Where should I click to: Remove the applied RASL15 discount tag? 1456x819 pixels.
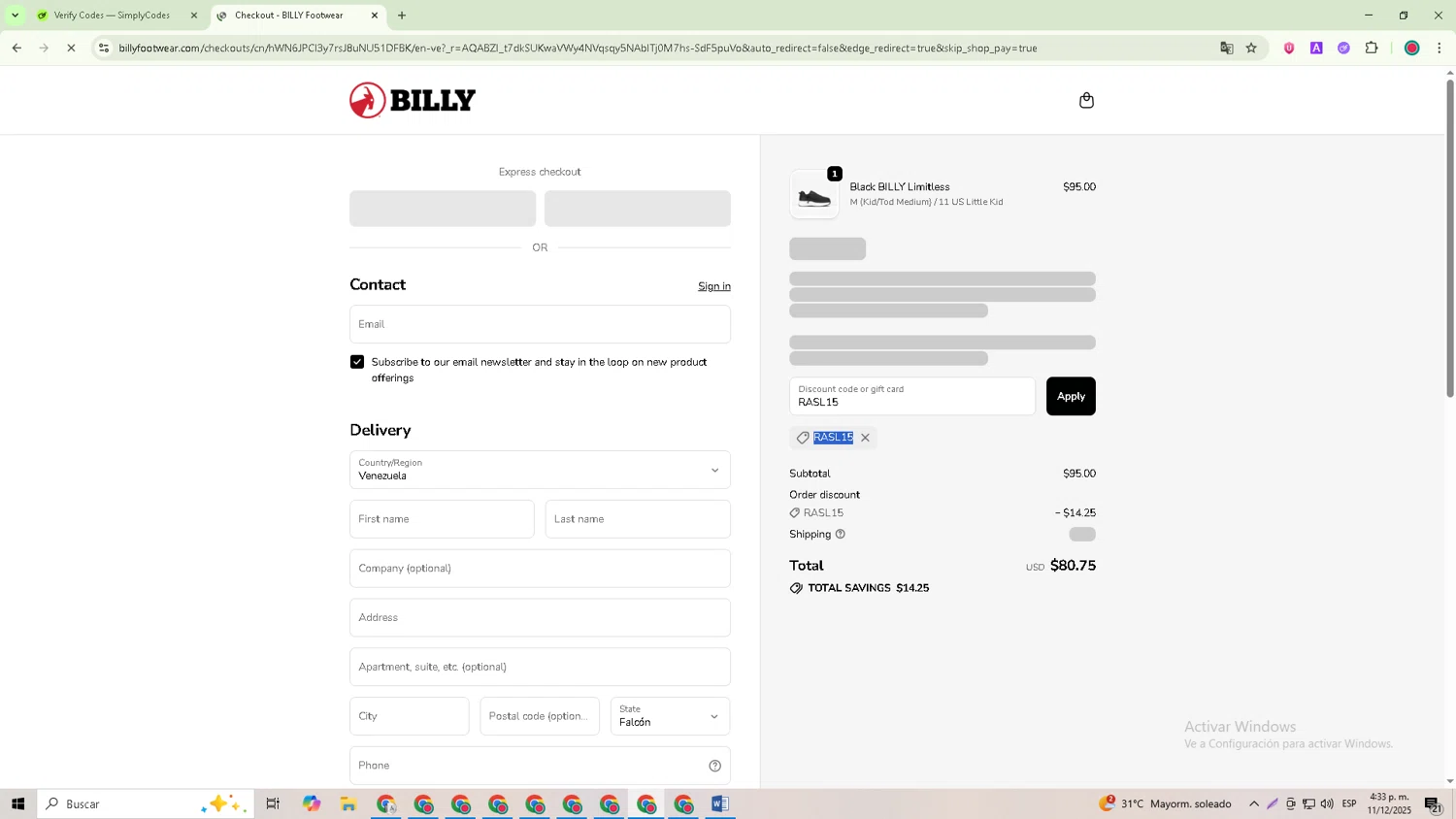865,438
